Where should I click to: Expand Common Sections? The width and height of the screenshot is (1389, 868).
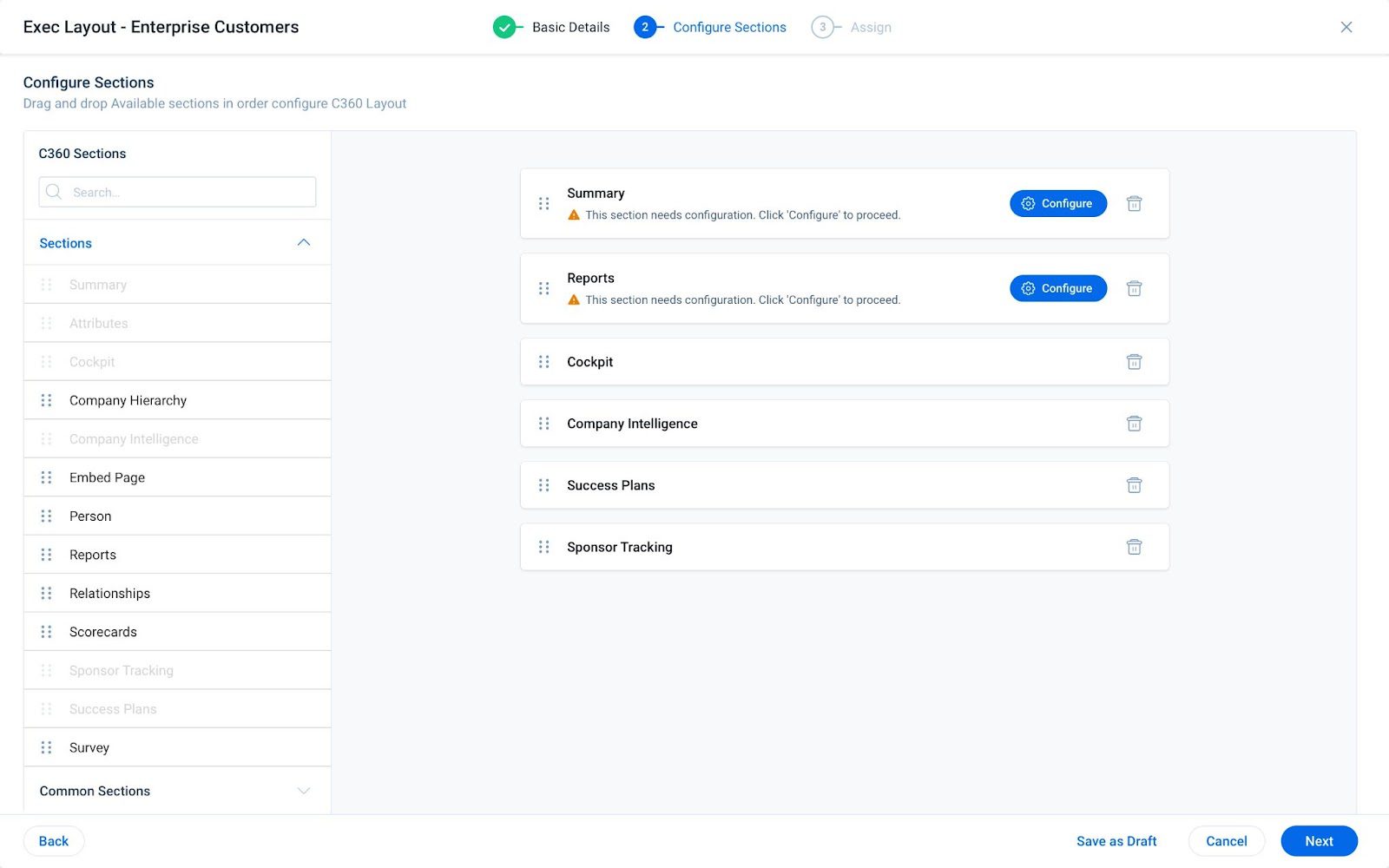[303, 791]
